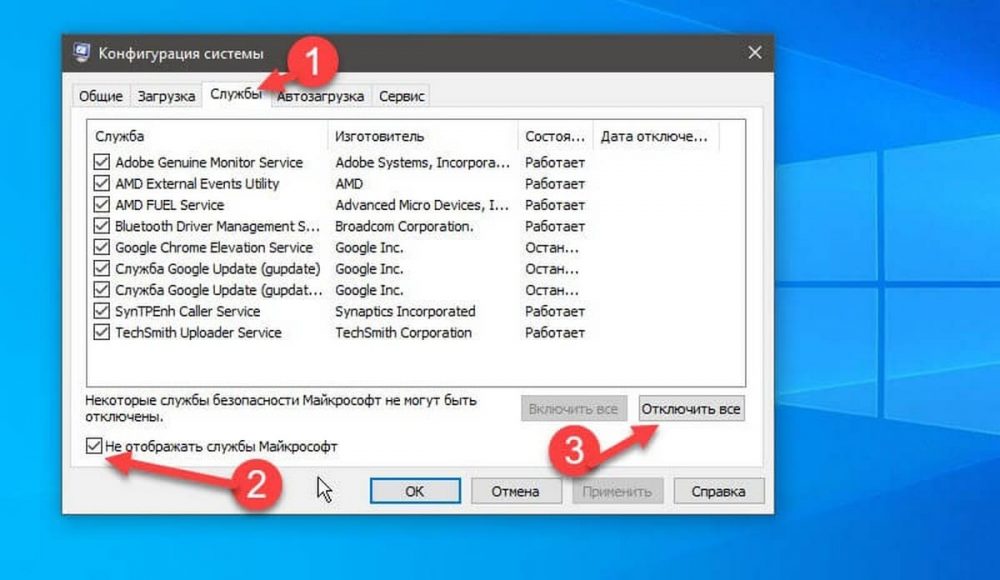Click the Отключить все button
Screen dimensions: 1000x580
click(x=691, y=409)
